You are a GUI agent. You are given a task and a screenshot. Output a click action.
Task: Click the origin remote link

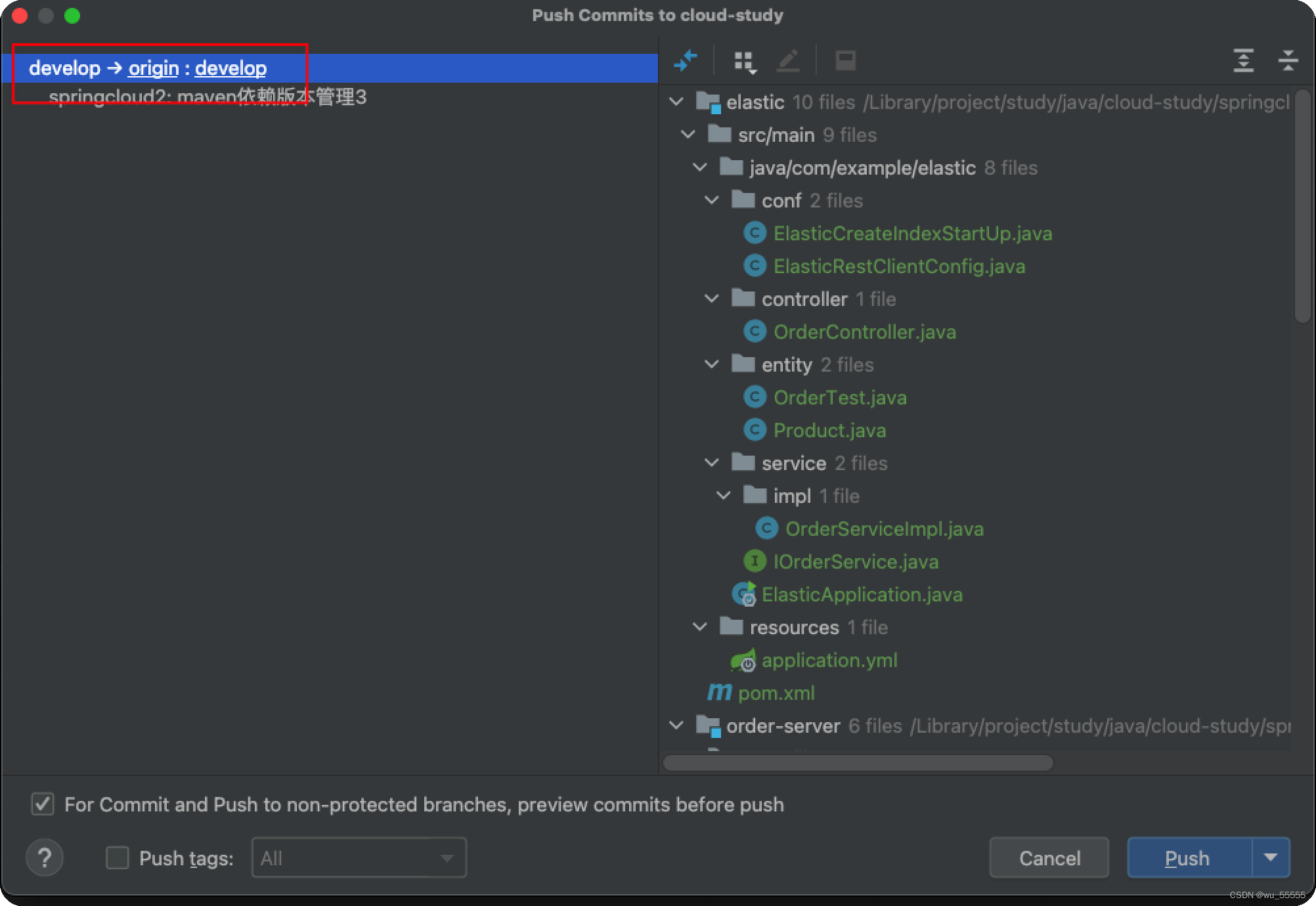pyautogui.click(x=153, y=68)
